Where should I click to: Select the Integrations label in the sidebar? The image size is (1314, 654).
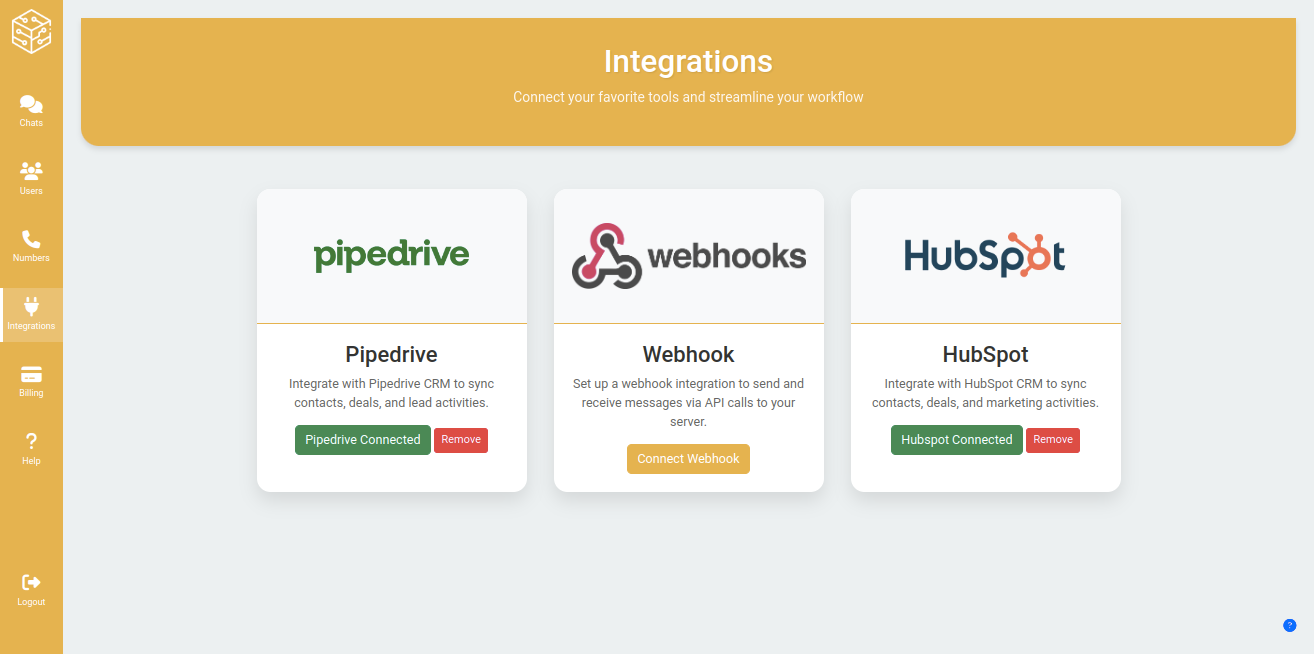(31, 326)
